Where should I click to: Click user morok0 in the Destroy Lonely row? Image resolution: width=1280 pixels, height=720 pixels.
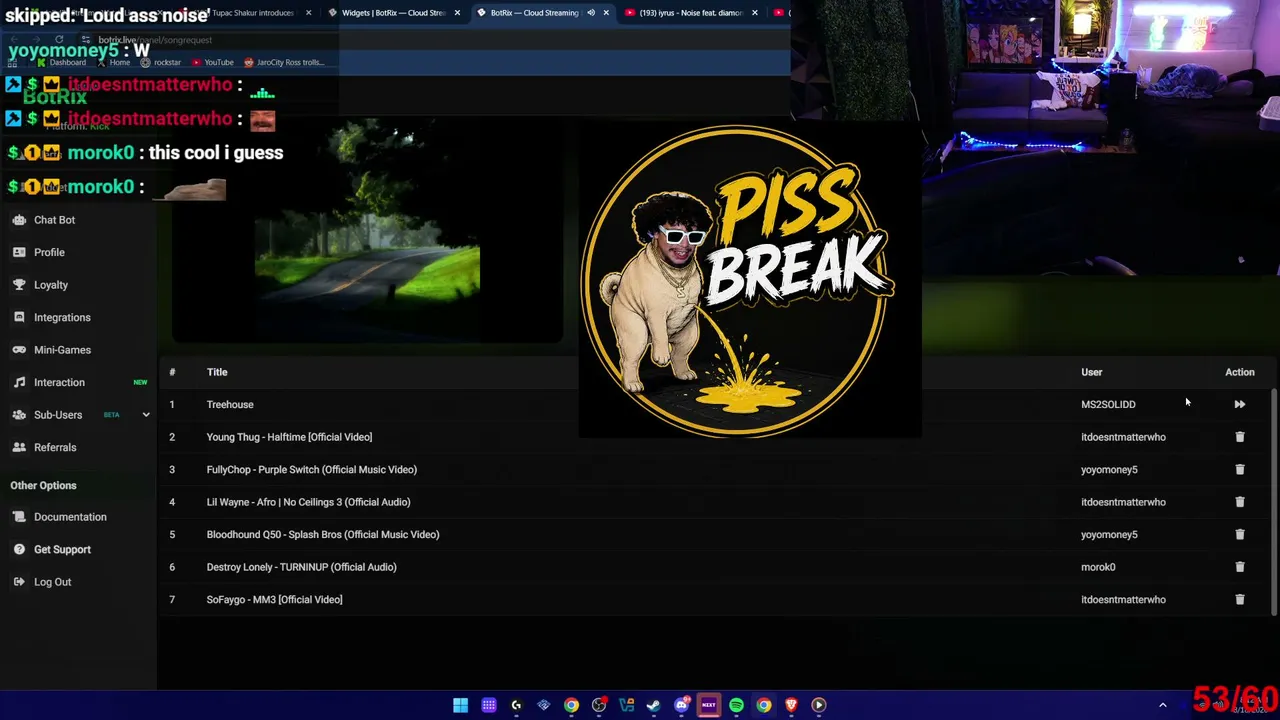click(x=1098, y=567)
